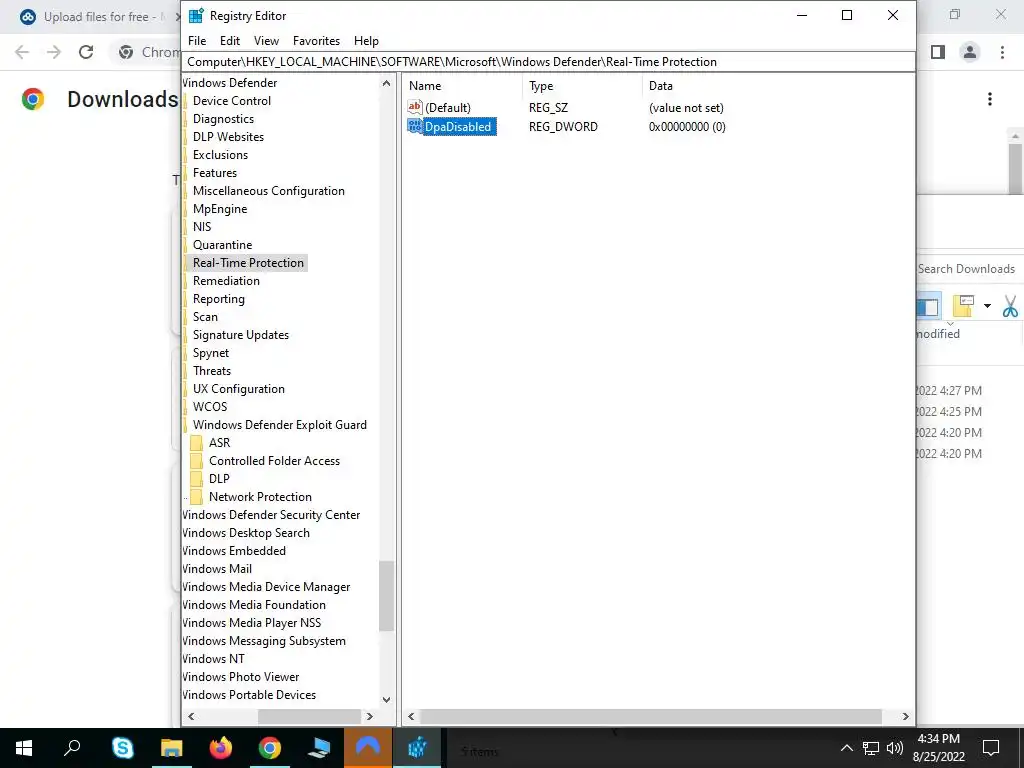
Task: Open the Help menu in Registry Editor
Action: tap(366, 40)
